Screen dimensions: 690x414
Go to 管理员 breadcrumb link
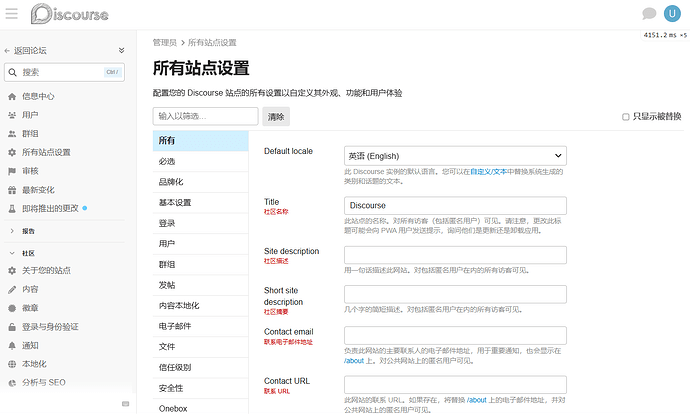[165, 43]
